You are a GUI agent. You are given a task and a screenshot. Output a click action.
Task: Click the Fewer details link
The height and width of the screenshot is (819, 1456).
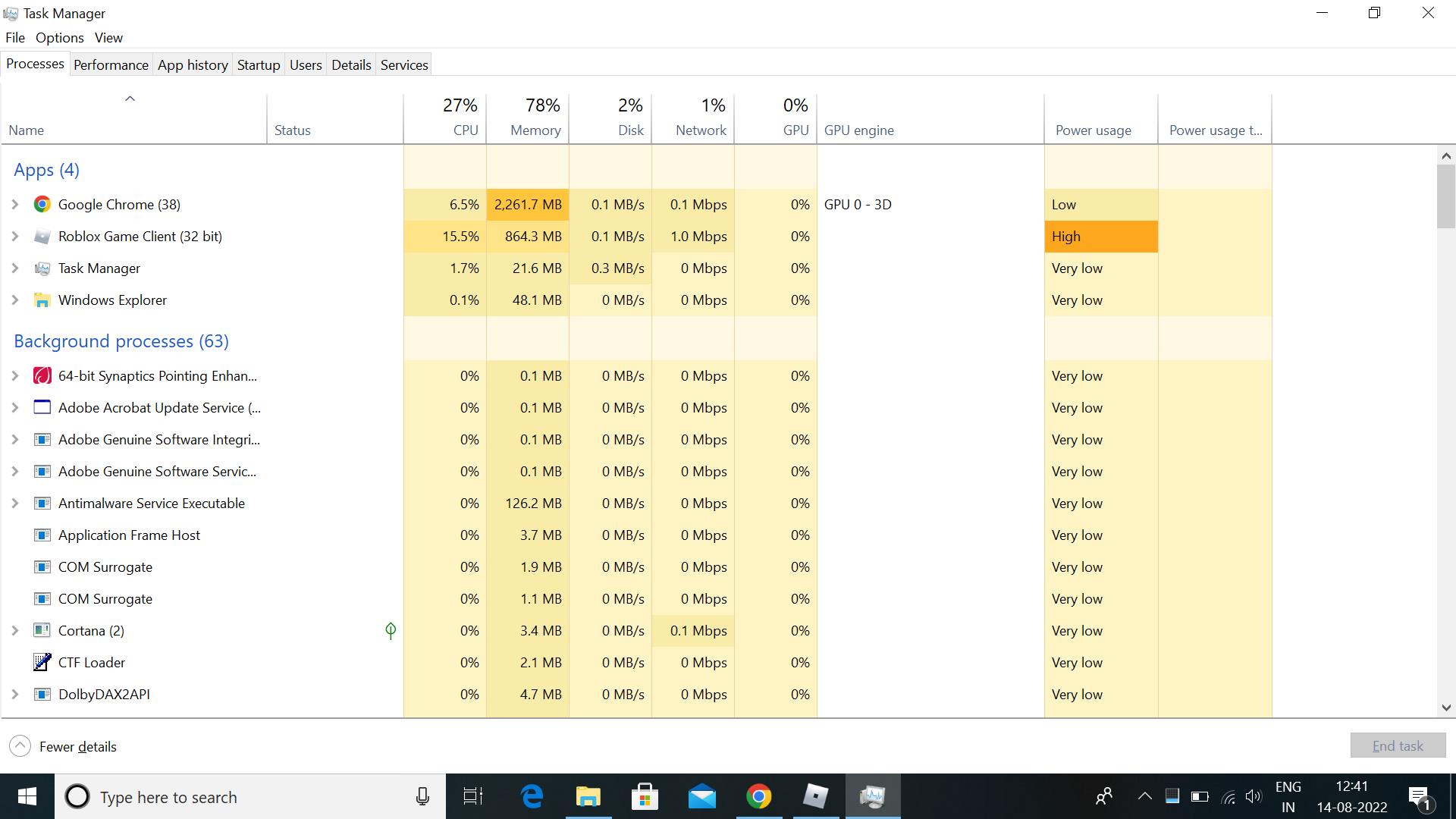click(78, 747)
